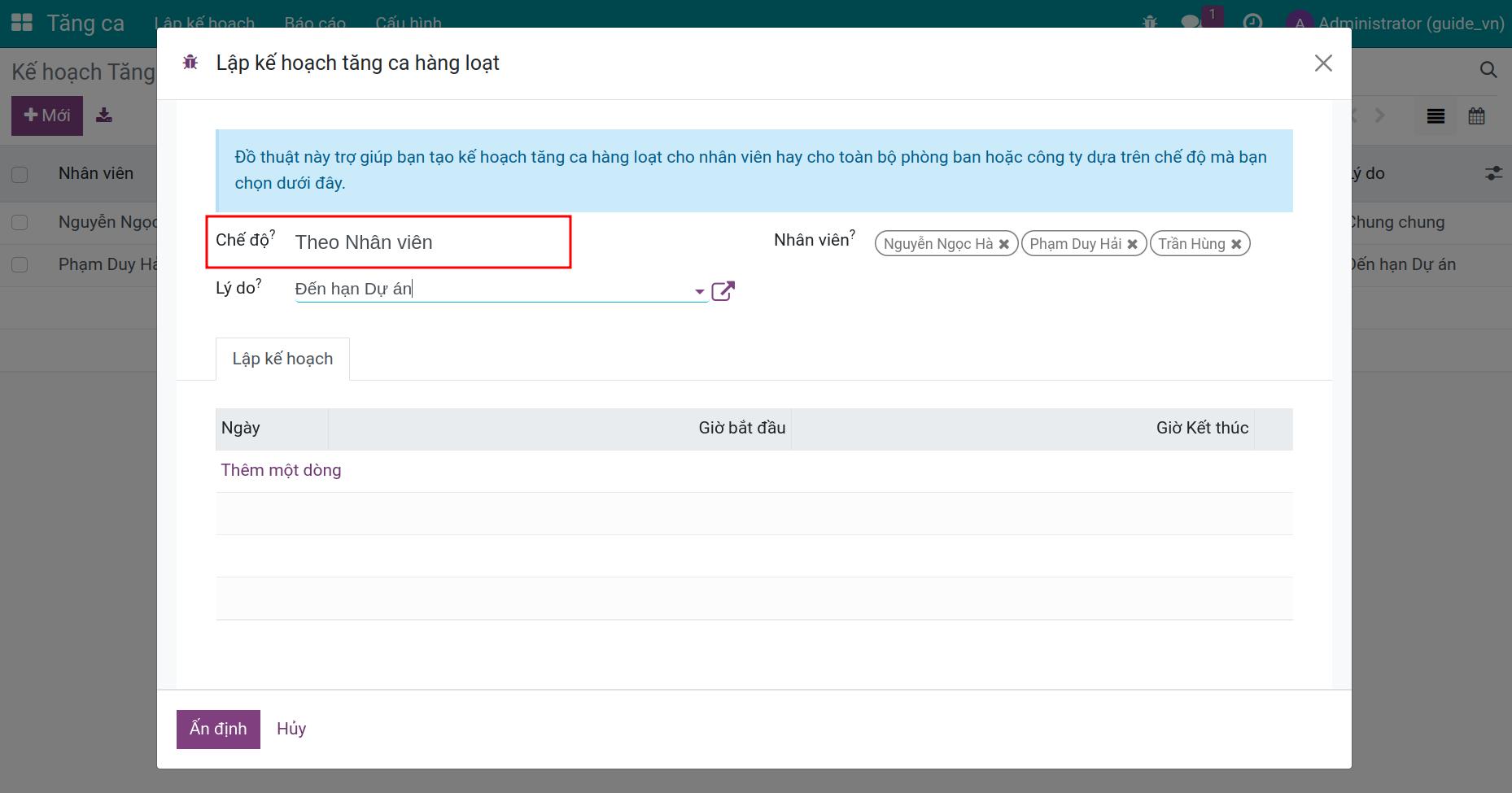This screenshot has width=1512, height=793.
Task: Check the Nguyễn Ngọc row checkbox
Action: [20, 223]
